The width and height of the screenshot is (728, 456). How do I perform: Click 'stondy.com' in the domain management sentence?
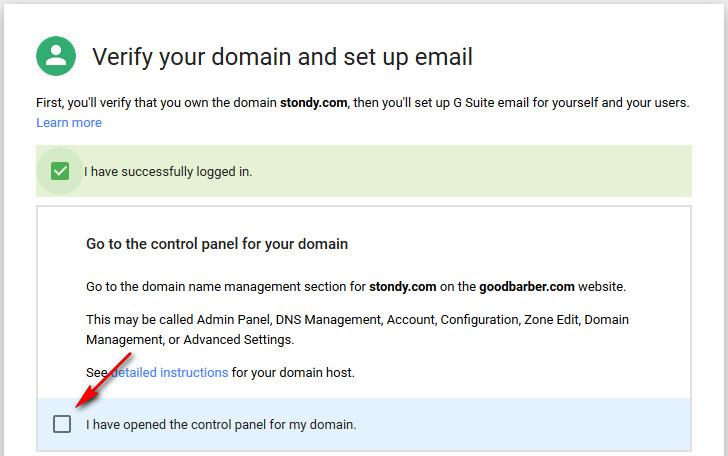pos(402,287)
